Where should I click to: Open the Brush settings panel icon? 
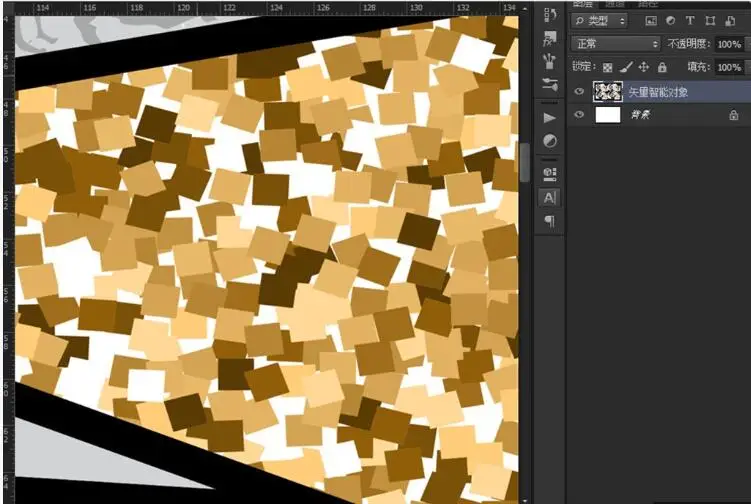pyautogui.click(x=550, y=85)
